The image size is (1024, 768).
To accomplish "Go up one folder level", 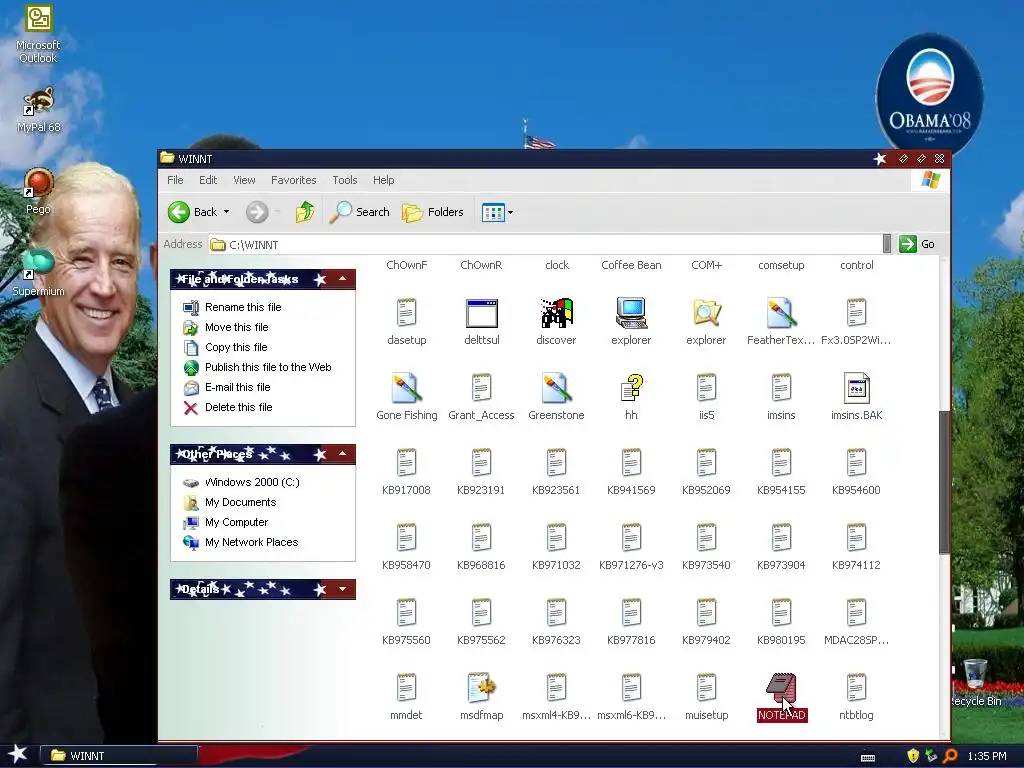I will click(304, 212).
